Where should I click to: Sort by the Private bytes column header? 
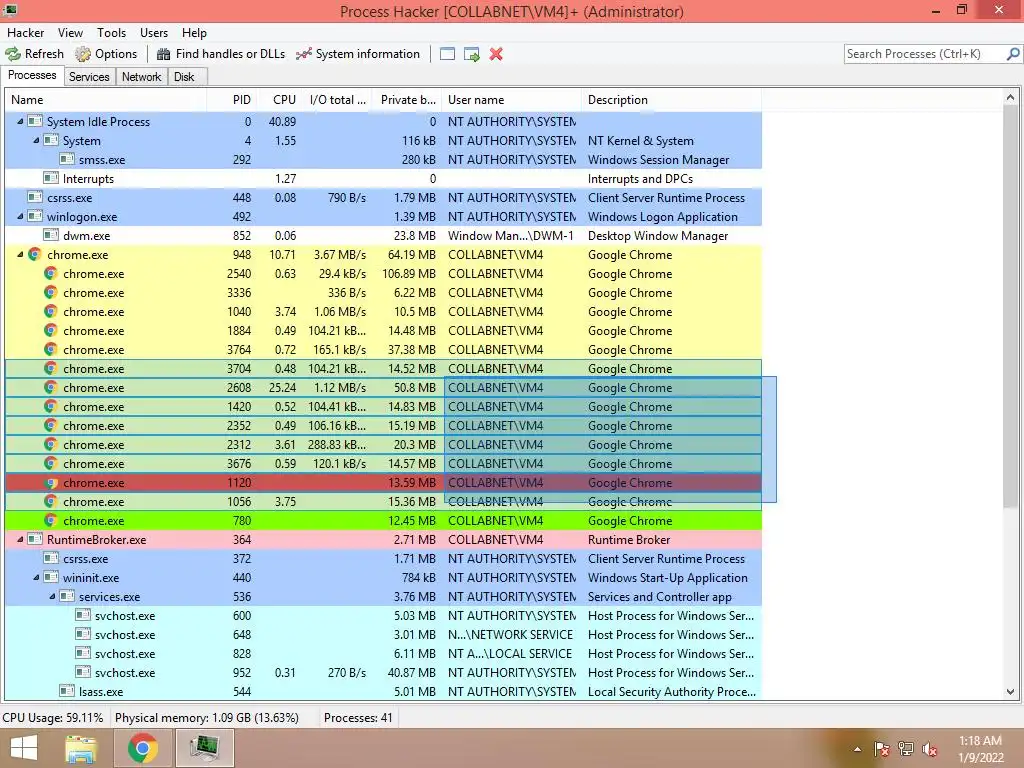408,100
